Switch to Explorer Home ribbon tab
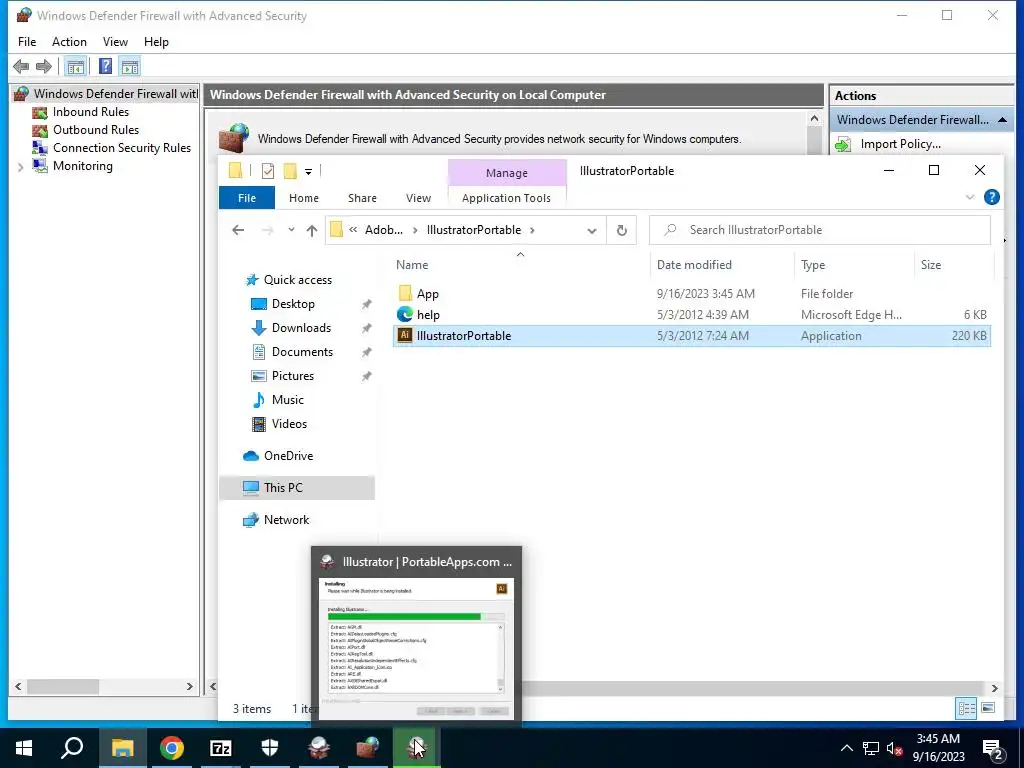The width and height of the screenshot is (1024, 768). (304, 198)
